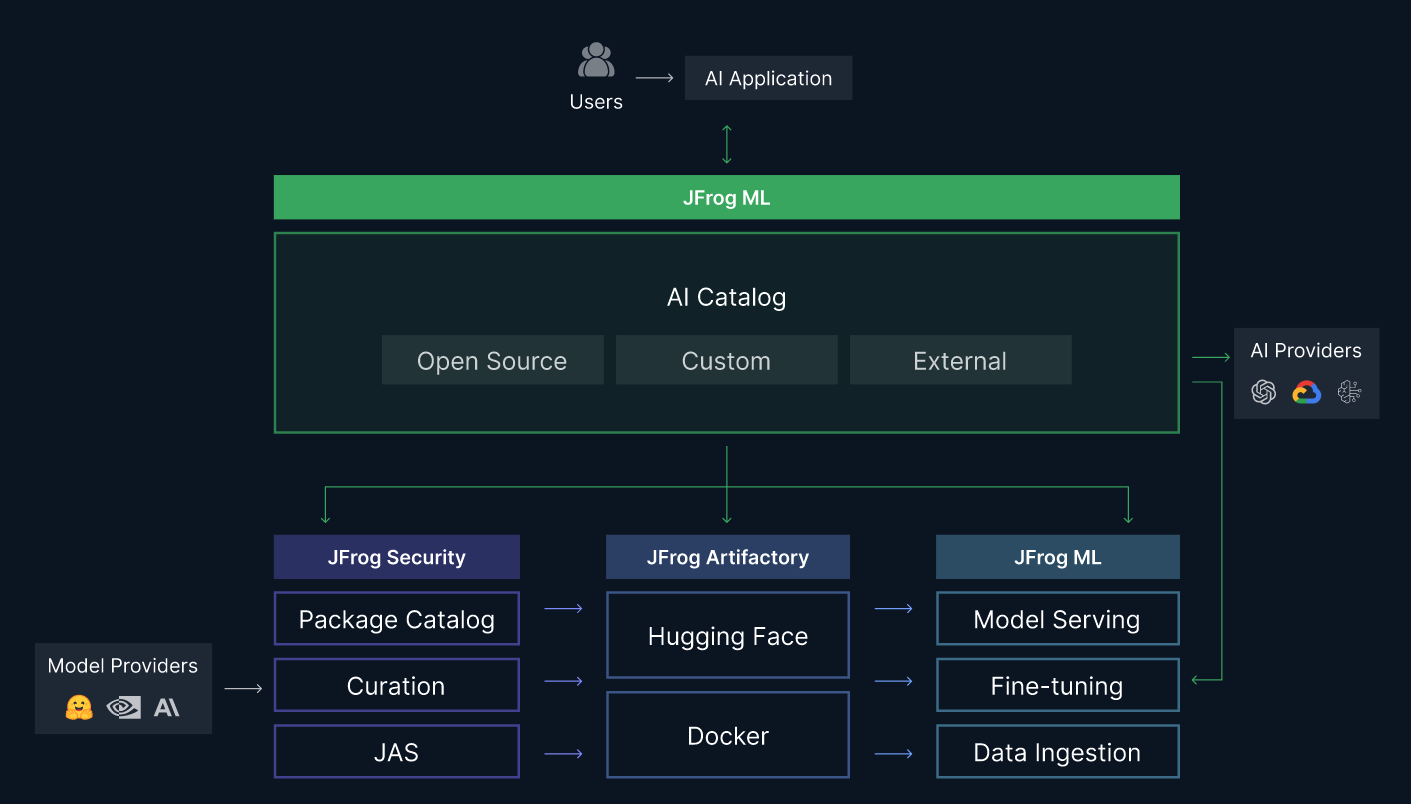Click the AI Providers label
Viewport: 1411px width, 804px height.
[x=1306, y=351]
